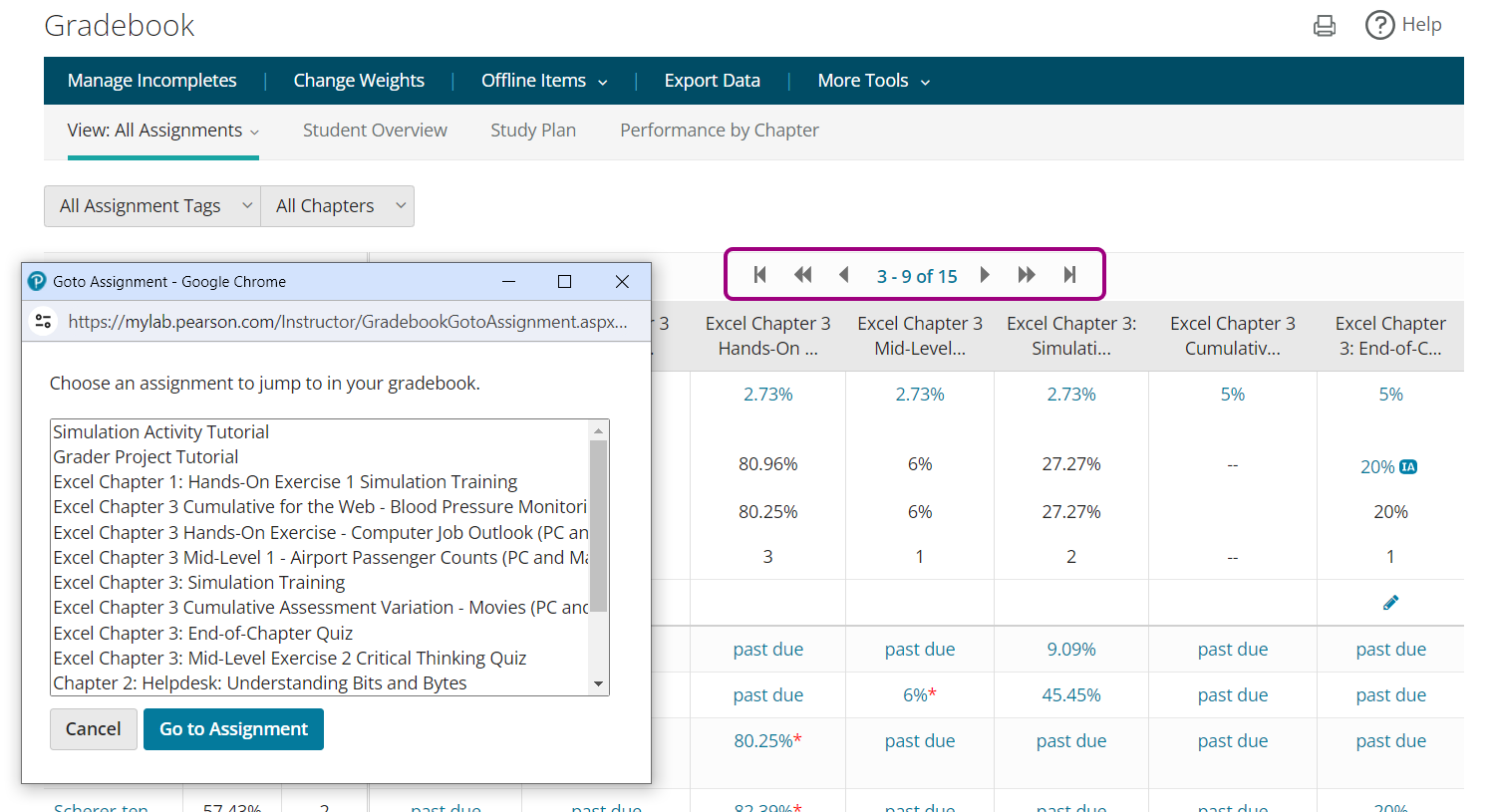Click Excel Chapter 3: End-of-Chapter column header
Viewport: 1493px width, 812px height.
(x=1391, y=336)
